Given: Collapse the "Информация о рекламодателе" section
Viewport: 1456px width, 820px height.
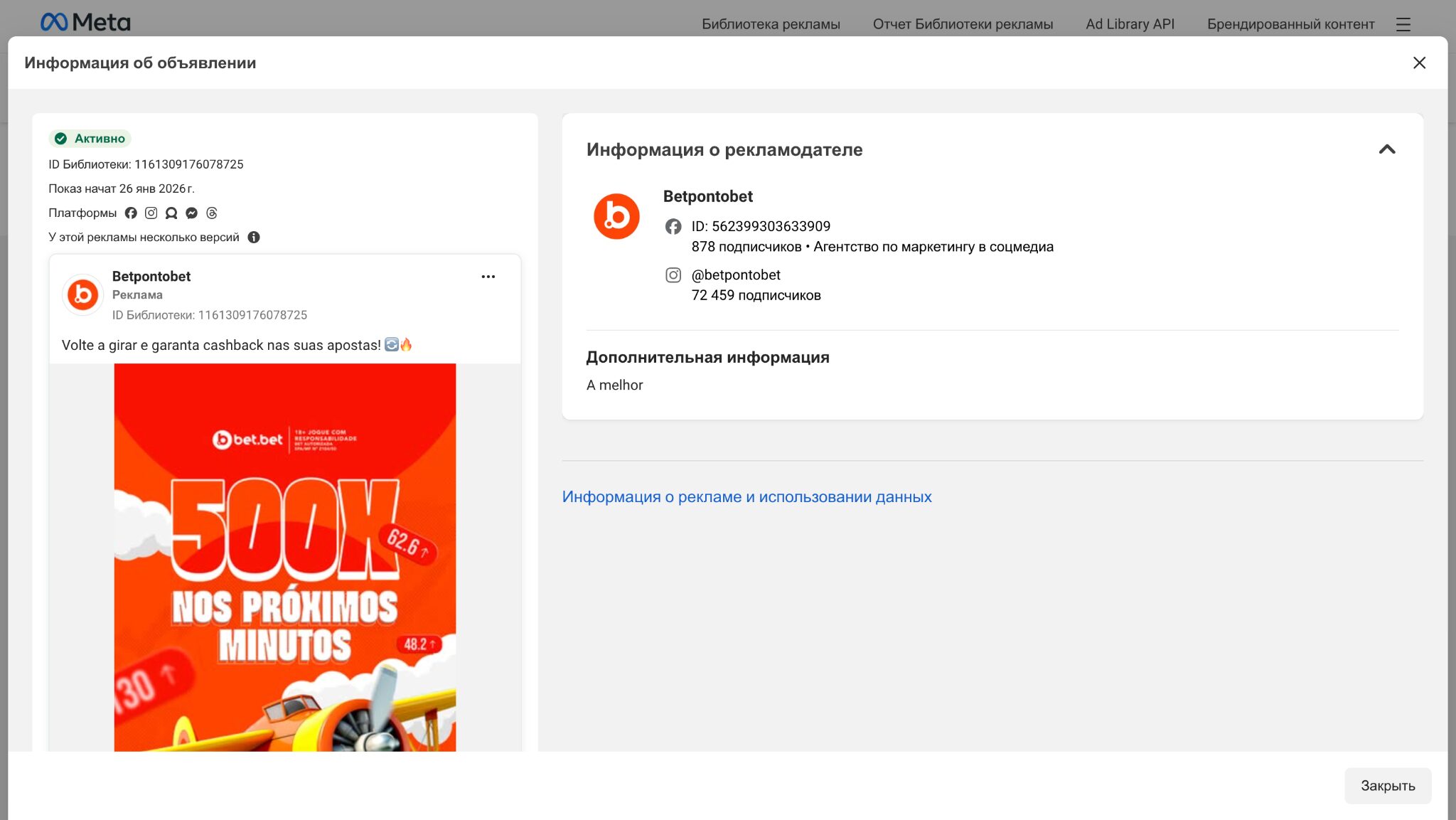Looking at the screenshot, I should (1386, 150).
